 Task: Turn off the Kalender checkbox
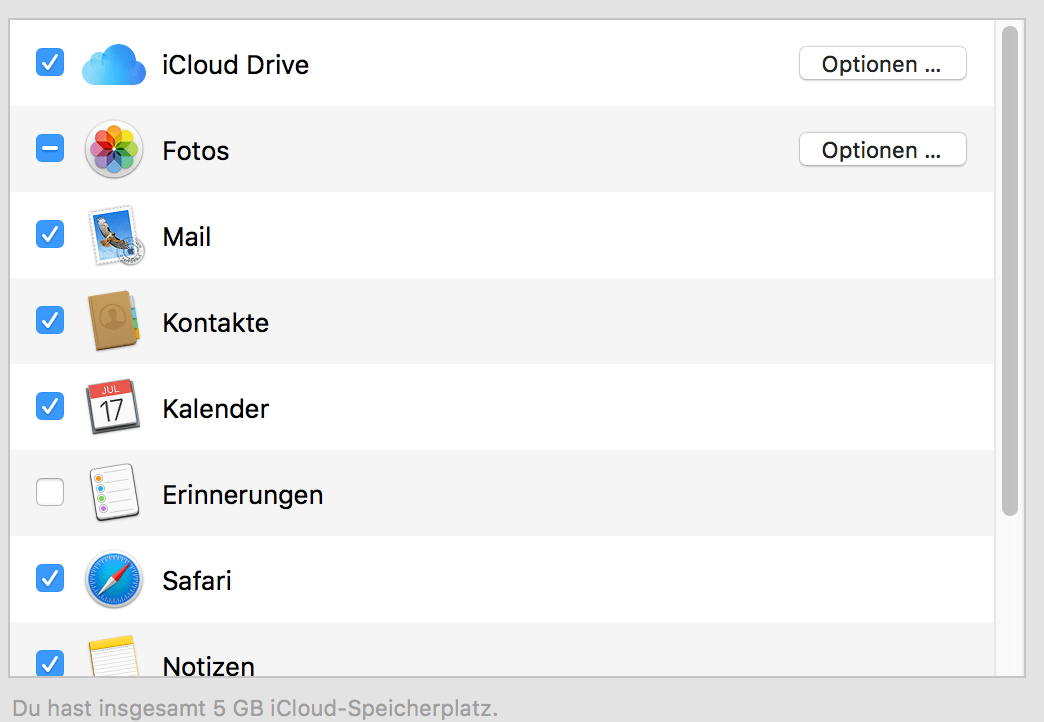pyautogui.click(x=50, y=407)
